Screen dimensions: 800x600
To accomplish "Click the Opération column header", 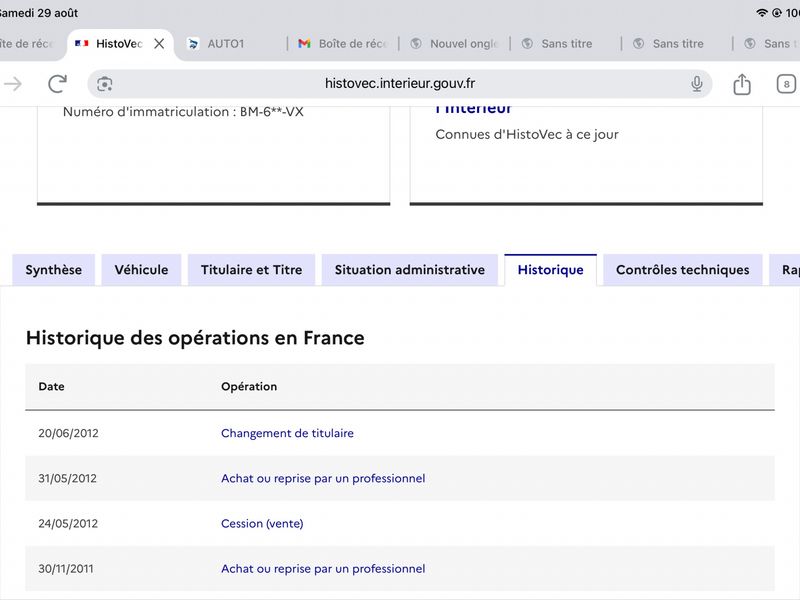I will [x=249, y=387].
